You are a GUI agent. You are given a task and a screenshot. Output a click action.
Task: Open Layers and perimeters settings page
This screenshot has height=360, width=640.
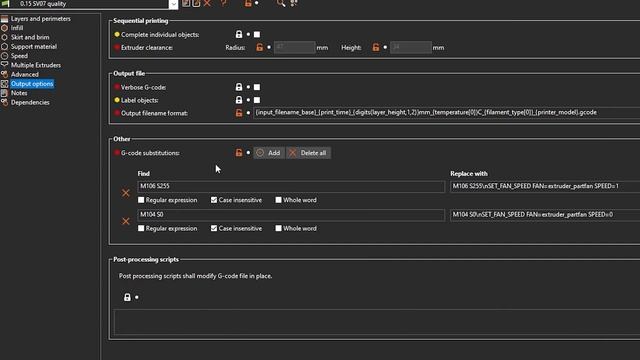pyautogui.click(x=40, y=19)
